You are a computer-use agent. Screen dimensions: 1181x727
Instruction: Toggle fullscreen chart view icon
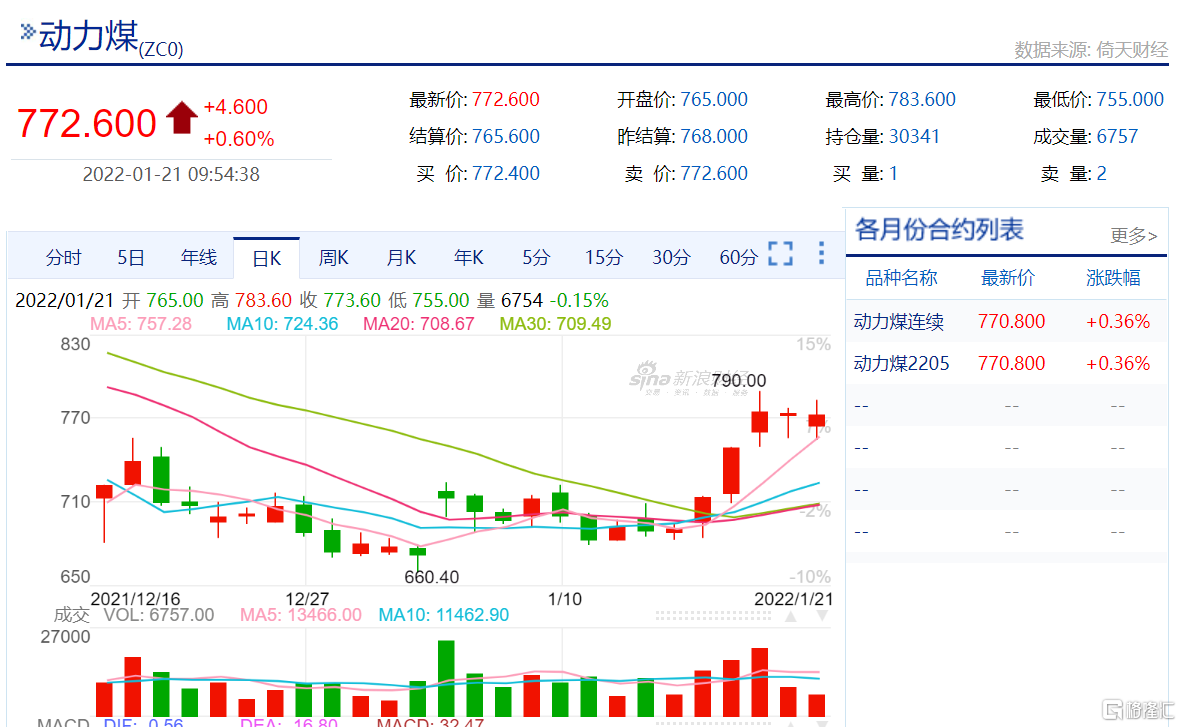point(780,254)
